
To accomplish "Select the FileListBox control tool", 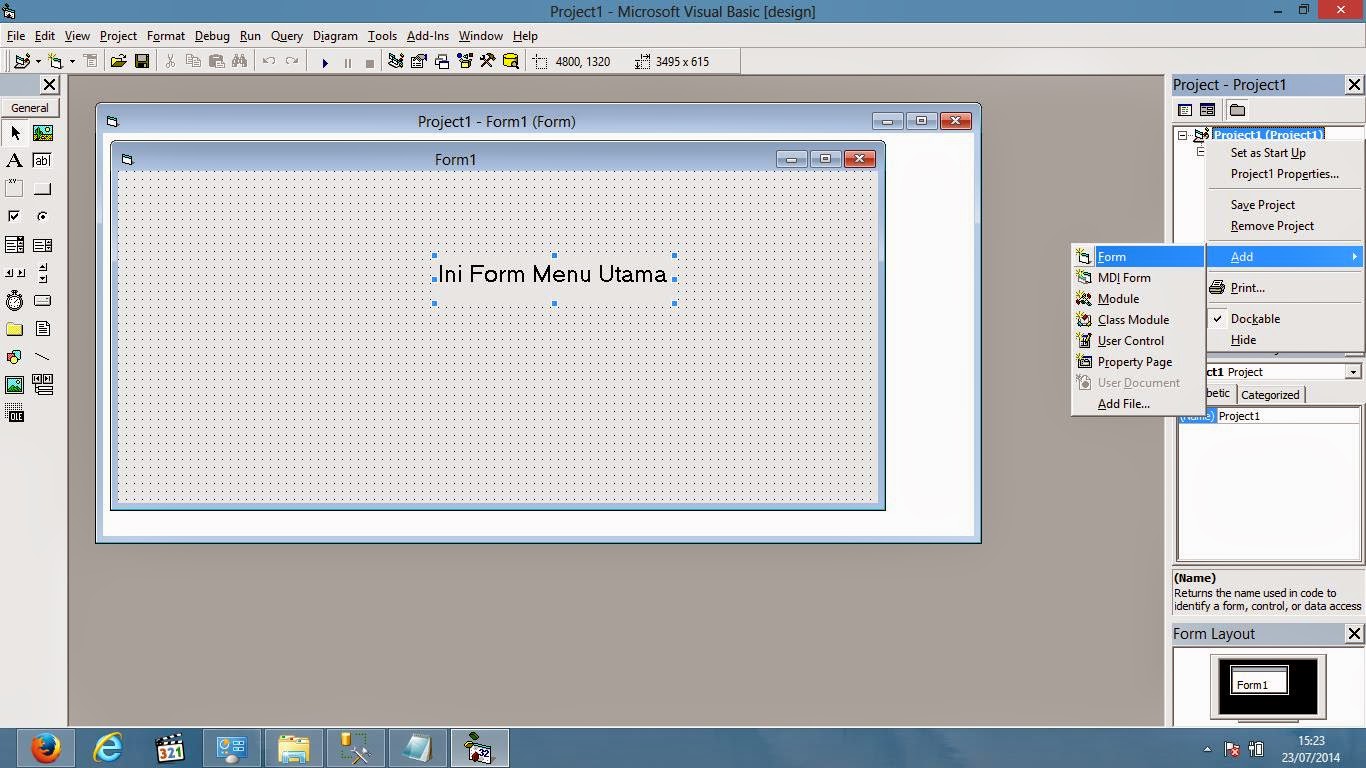I will click(43, 329).
